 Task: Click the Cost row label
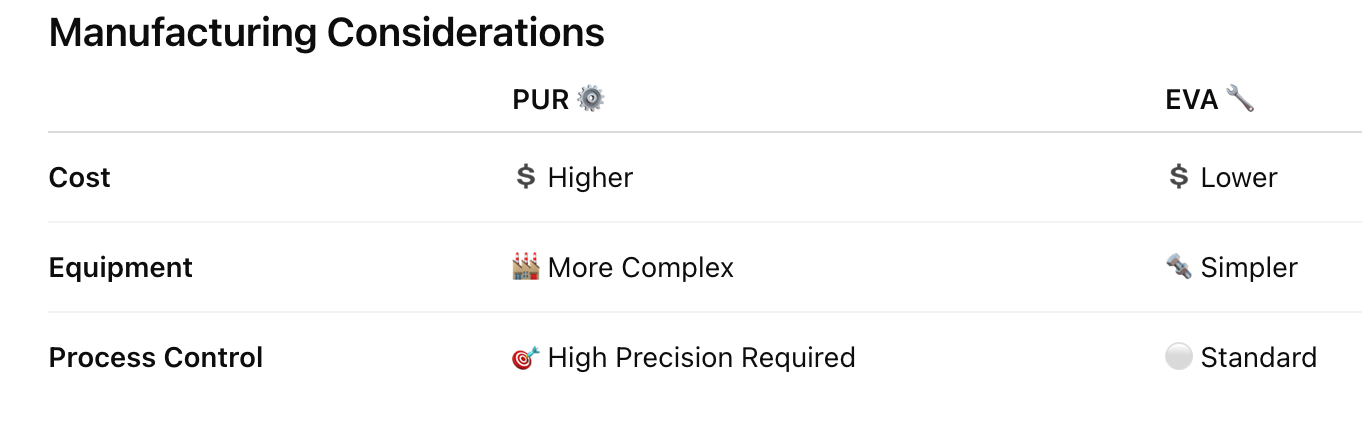click(80, 178)
